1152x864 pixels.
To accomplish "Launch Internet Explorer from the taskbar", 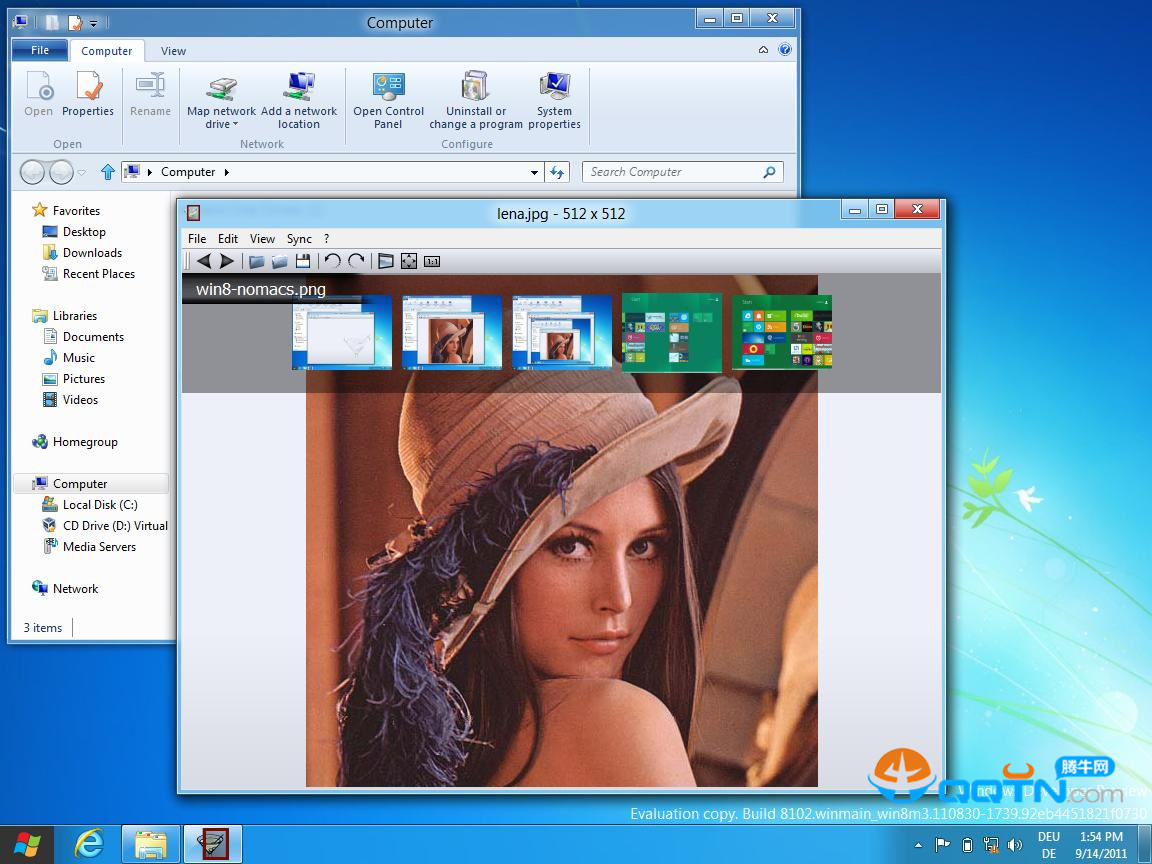I will click(90, 845).
